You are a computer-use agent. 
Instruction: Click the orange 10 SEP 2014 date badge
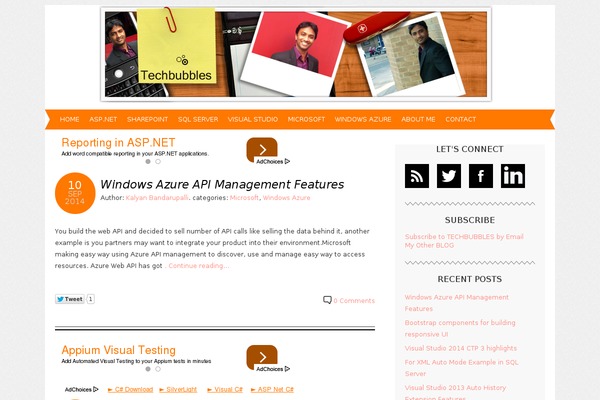click(x=75, y=193)
